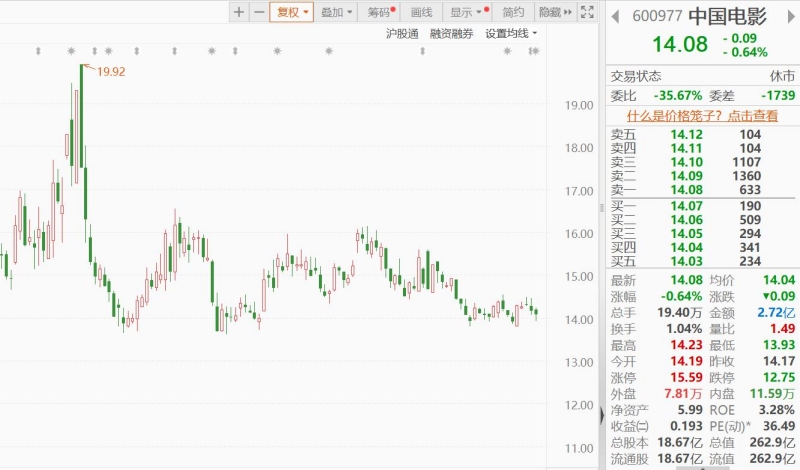Open the 什么是价格笼子 link
800x470 pixels.
point(702,115)
